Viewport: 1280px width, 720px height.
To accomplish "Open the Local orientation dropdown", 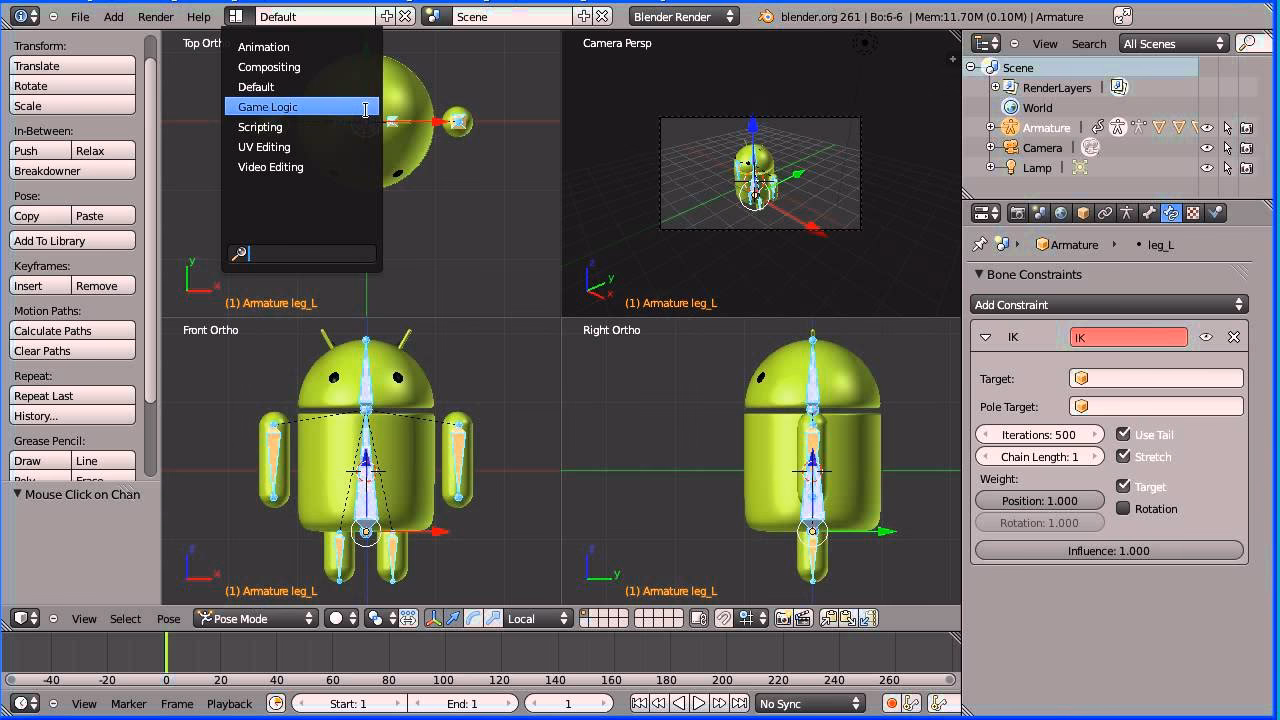I will pyautogui.click(x=539, y=618).
